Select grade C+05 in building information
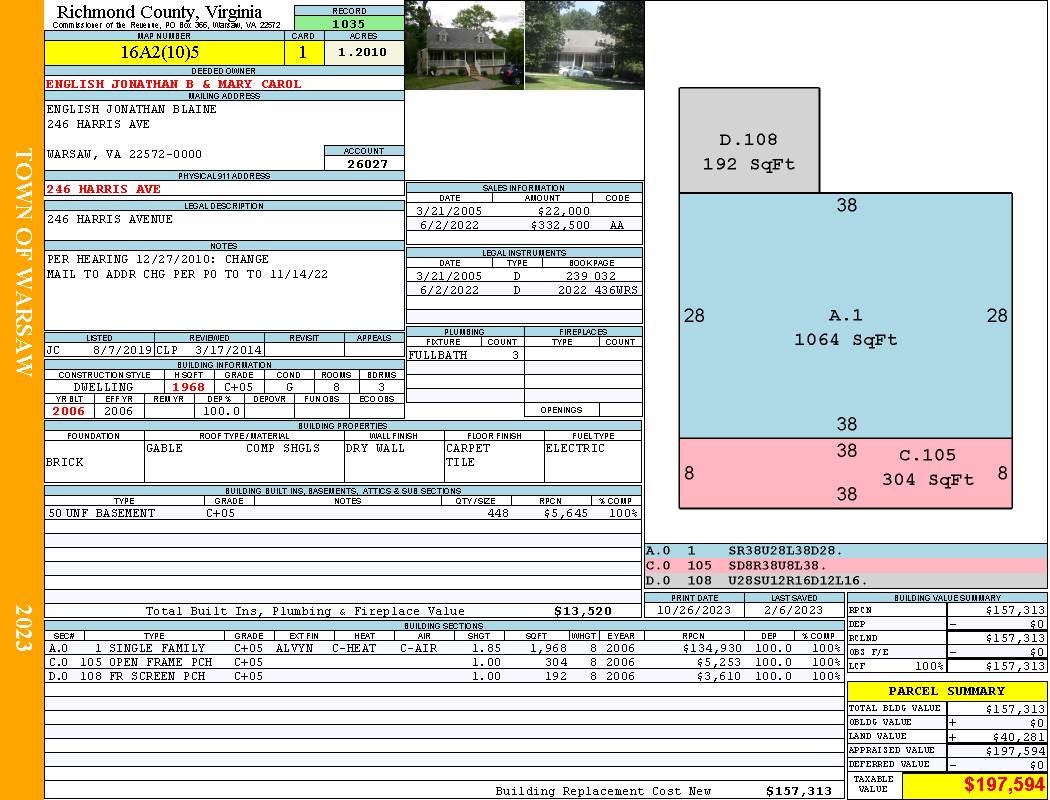This screenshot has height=800, width=1050. click(238, 386)
